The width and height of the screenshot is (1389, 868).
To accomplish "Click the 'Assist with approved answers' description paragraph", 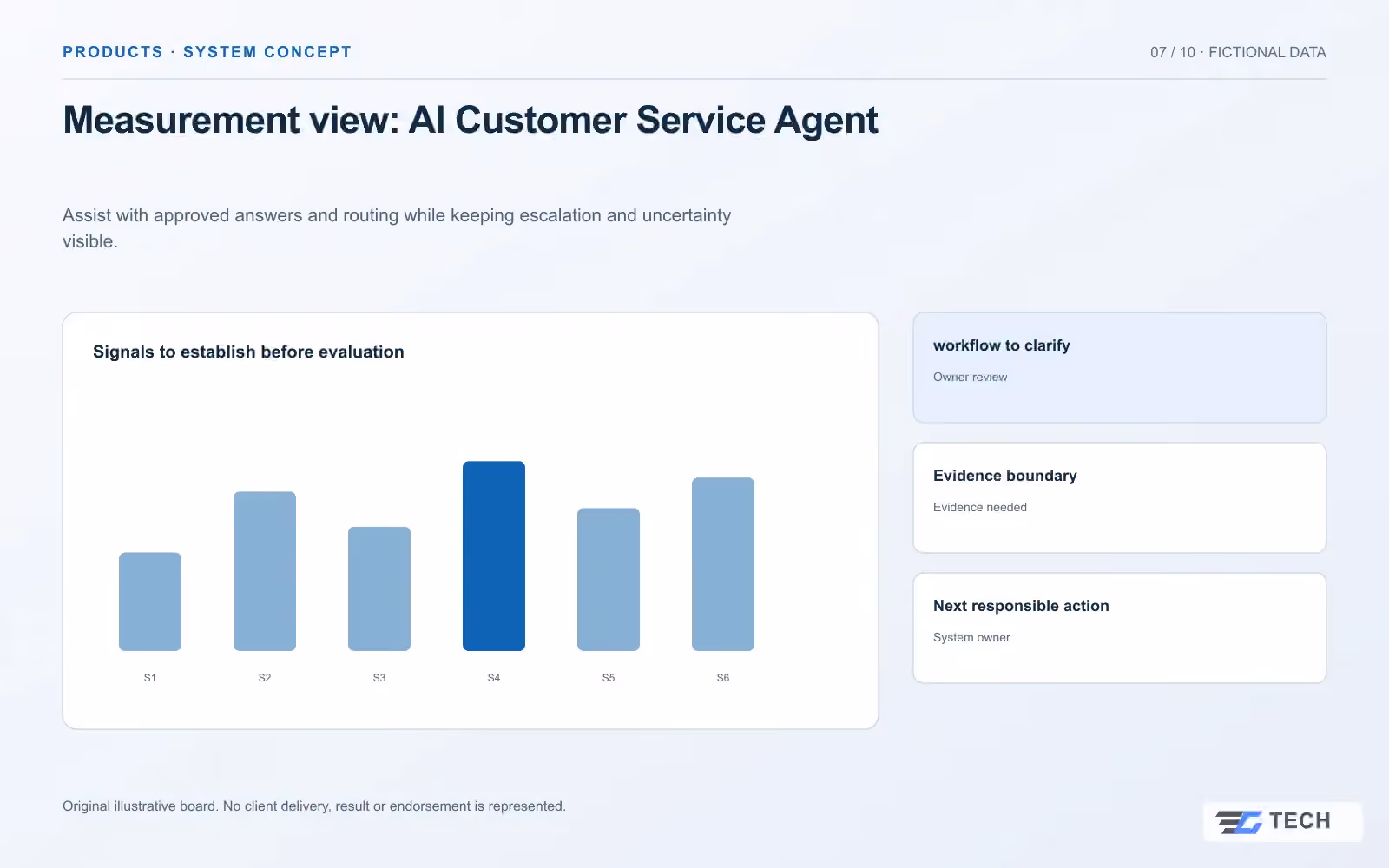I will (x=397, y=228).
